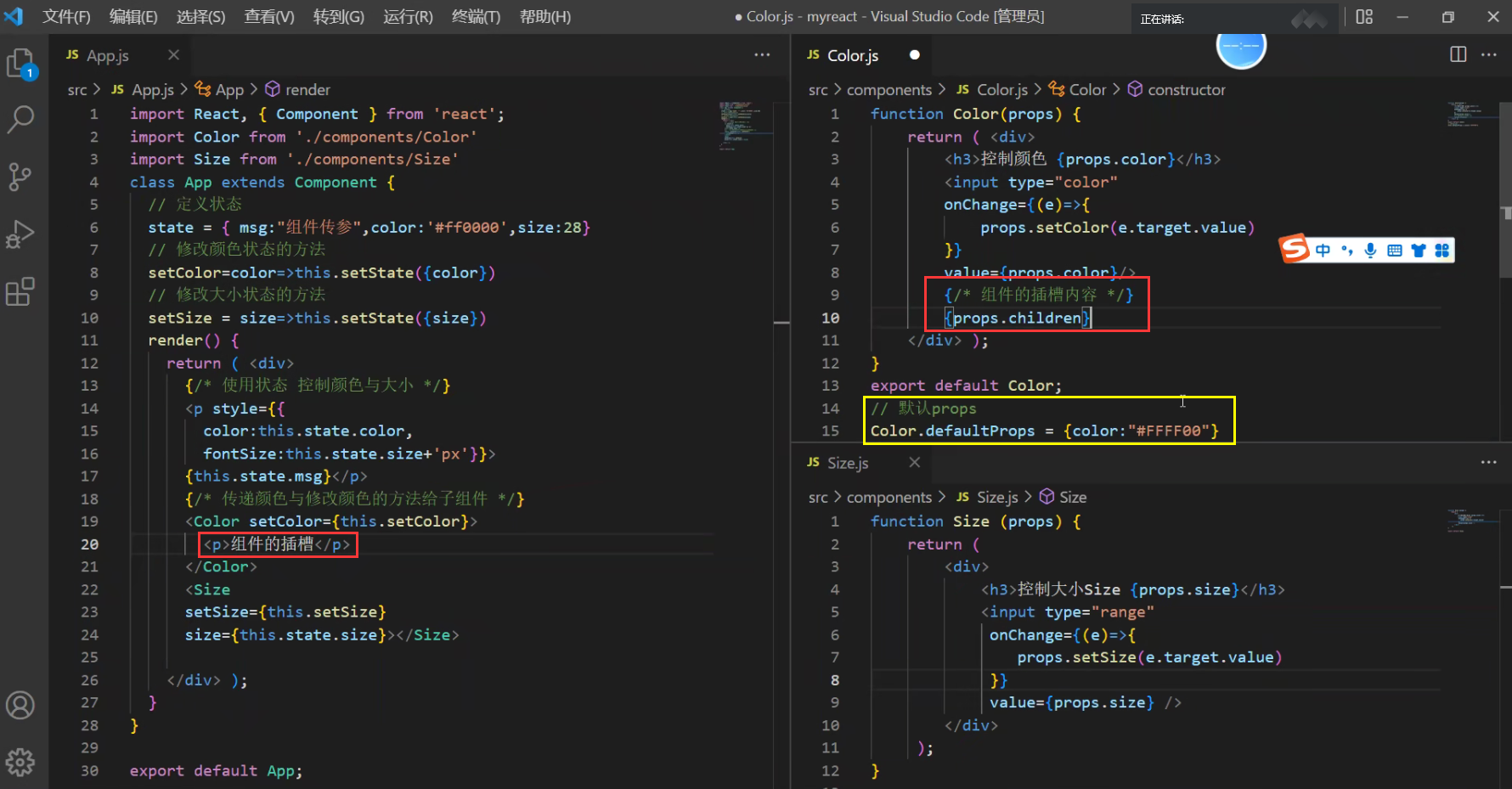
Task: Open the Explorer view in the activity bar
Action: tap(21, 64)
